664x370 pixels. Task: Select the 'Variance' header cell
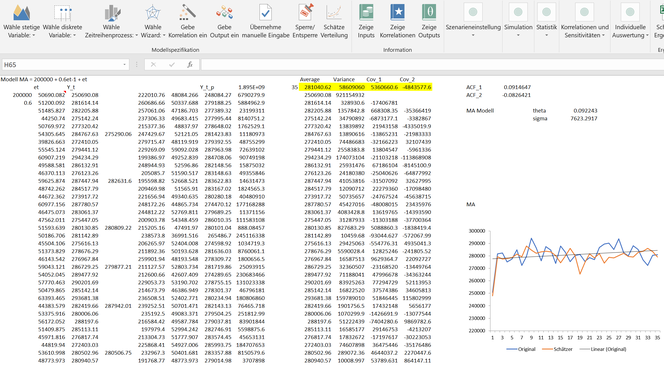(x=343, y=79)
